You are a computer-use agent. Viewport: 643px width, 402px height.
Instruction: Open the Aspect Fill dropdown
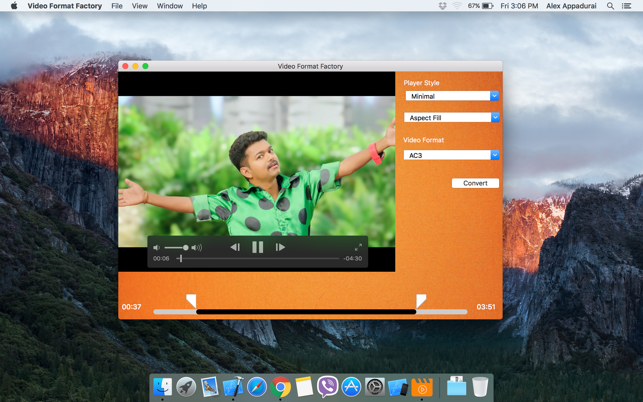point(451,118)
